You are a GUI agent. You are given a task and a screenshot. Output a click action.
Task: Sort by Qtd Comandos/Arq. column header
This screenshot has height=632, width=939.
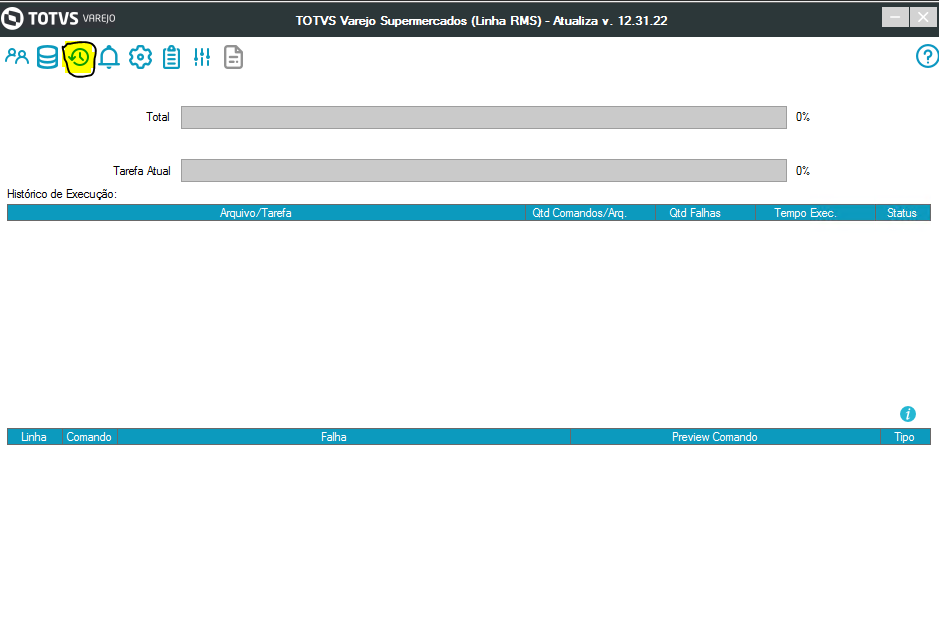coord(590,213)
